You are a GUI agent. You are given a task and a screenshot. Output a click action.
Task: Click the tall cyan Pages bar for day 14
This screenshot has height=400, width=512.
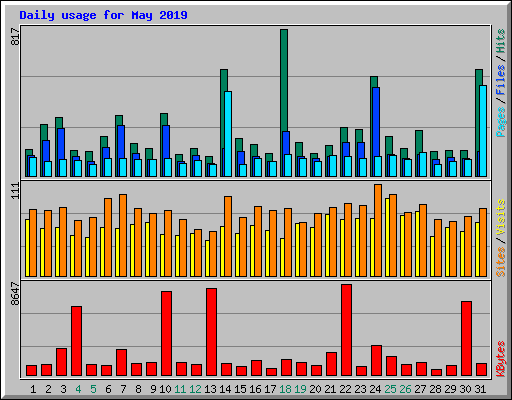coord(228,134)
